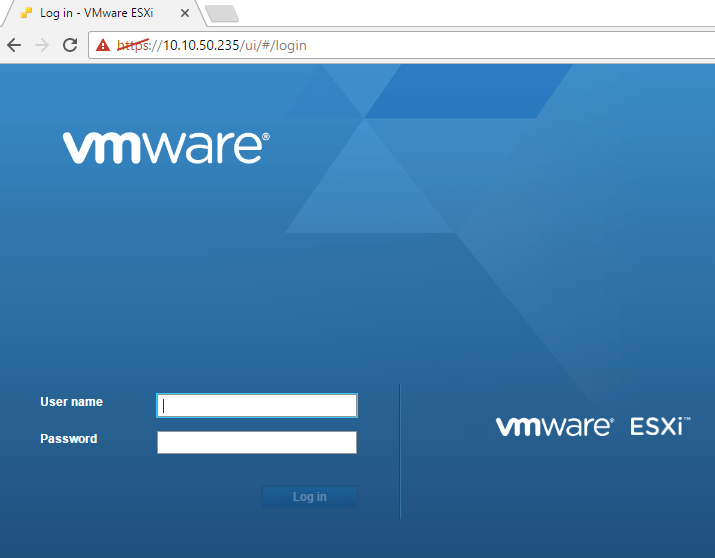
Task: Click the 'User name' label
Action: 72,402
